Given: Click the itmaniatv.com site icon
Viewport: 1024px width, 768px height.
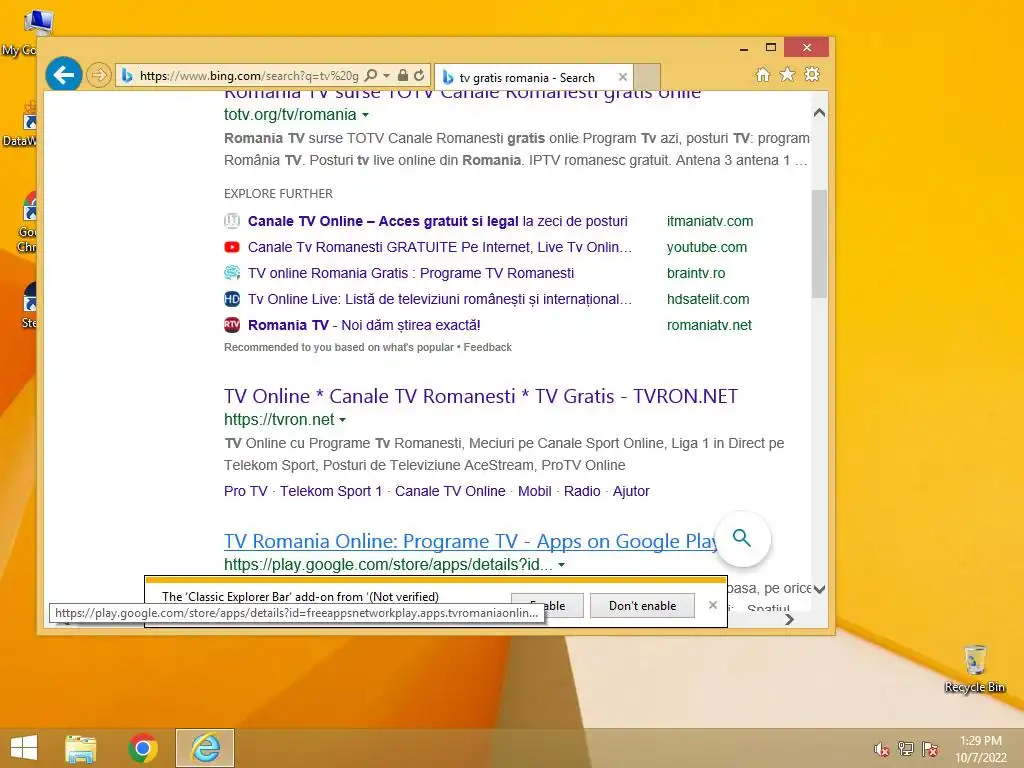Looking at the screenshot, I should click(232, 221).
